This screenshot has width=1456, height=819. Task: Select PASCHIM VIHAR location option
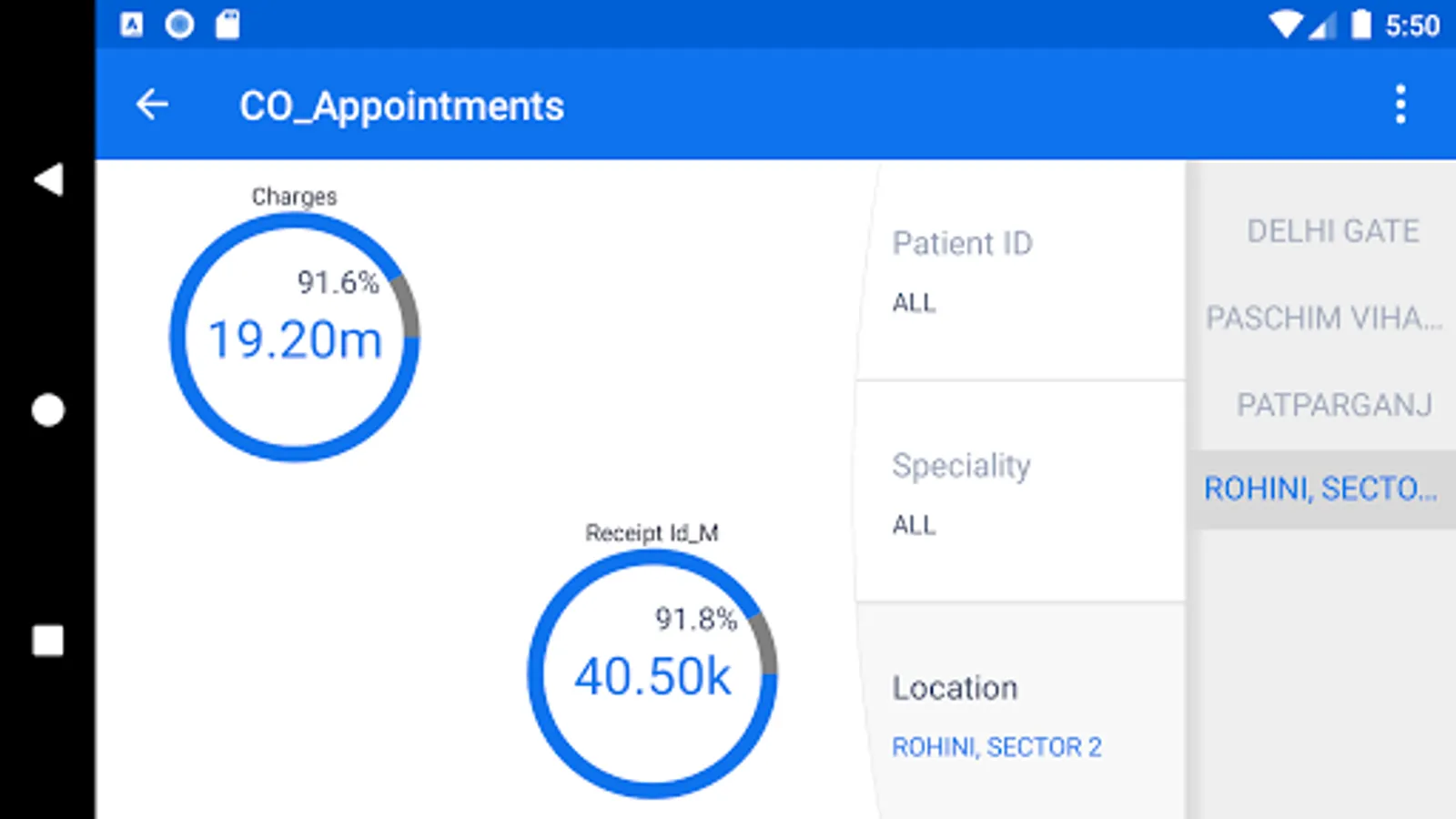[x=1323, y=318]
